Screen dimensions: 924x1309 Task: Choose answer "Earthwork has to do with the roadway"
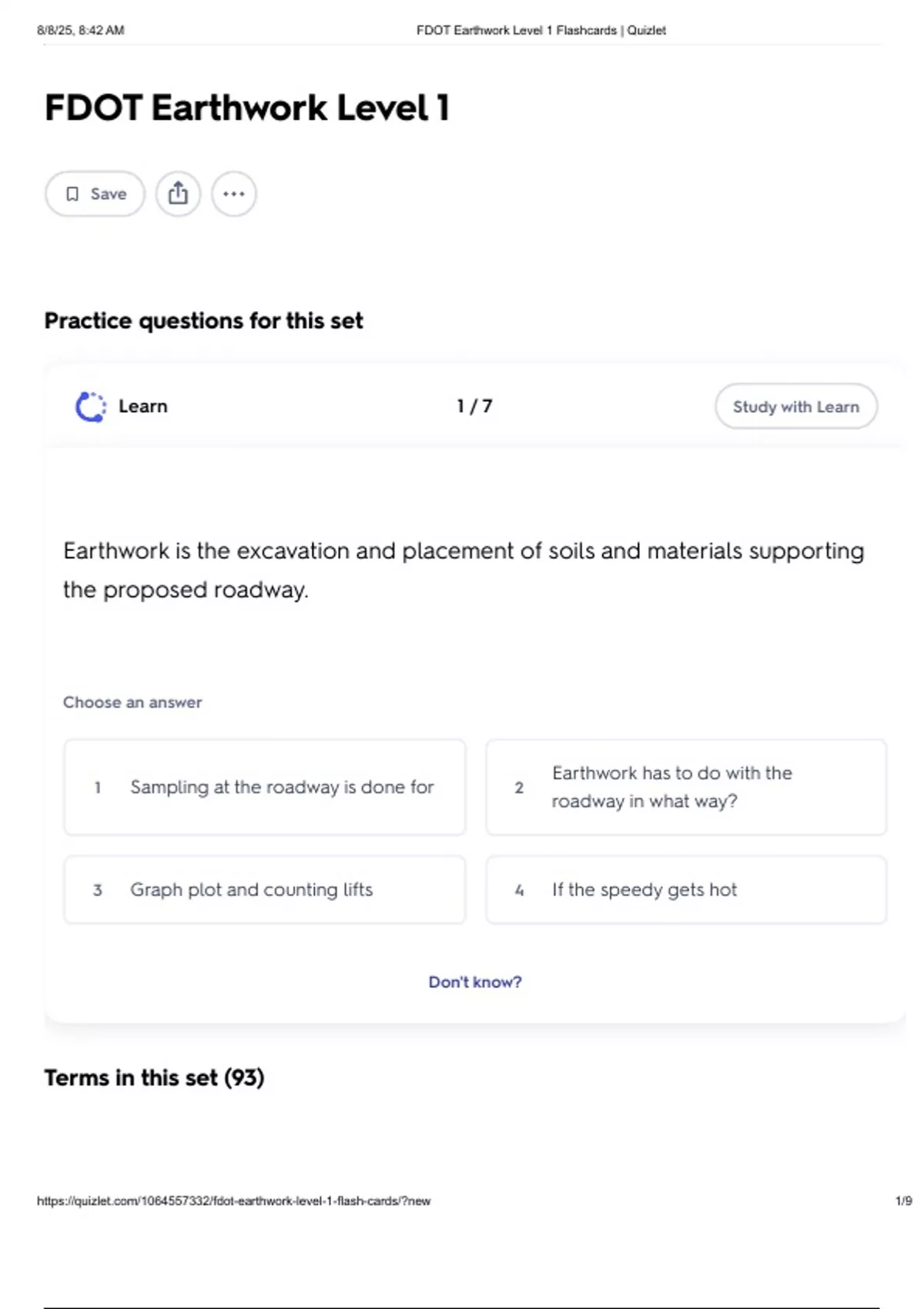click(686, 787)
